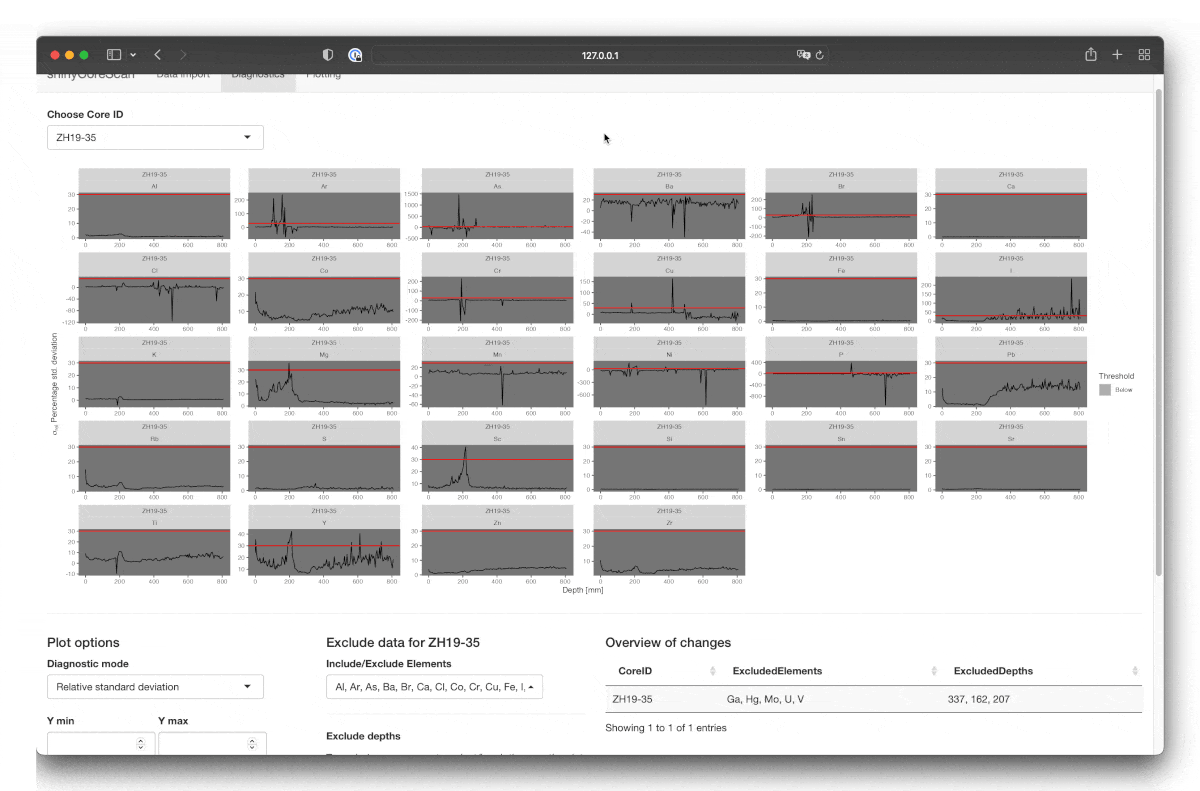Image resolution: width=1200 pixels, height=791 pixels.
Task: Open the Choose Core ID dropdown
Action: tap(155, 137)
